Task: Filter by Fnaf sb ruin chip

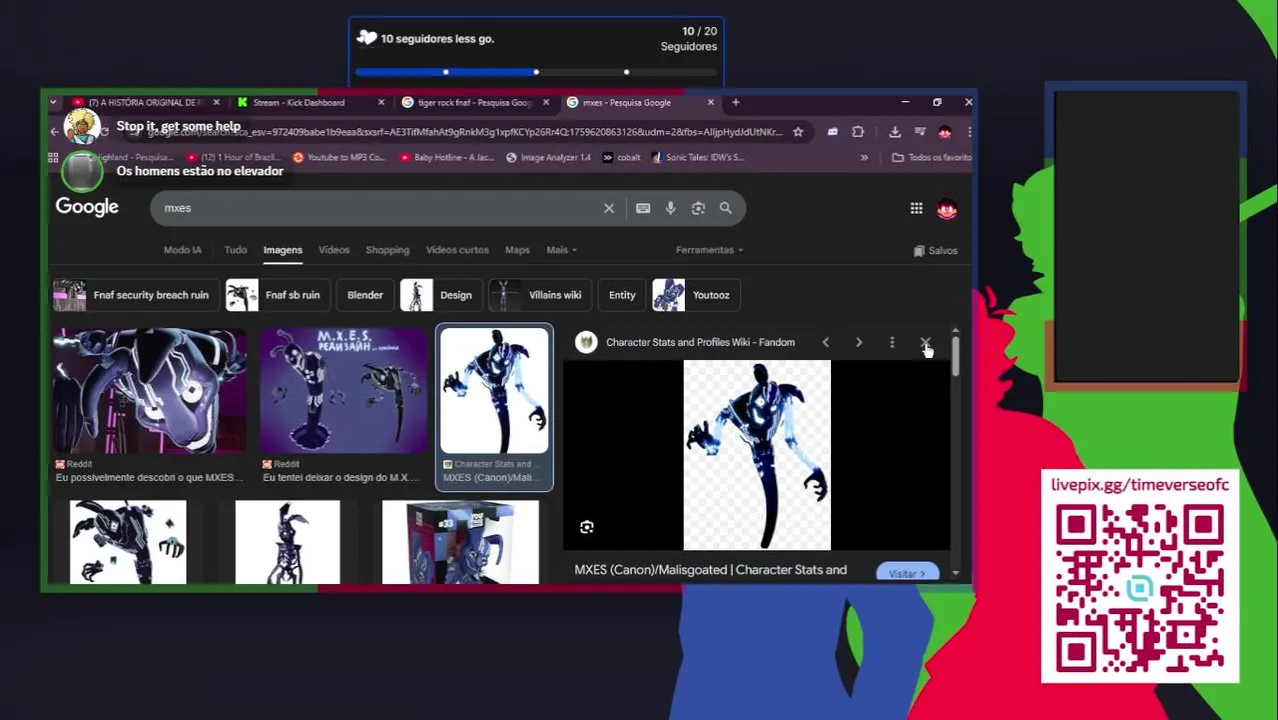Action: 276,295
